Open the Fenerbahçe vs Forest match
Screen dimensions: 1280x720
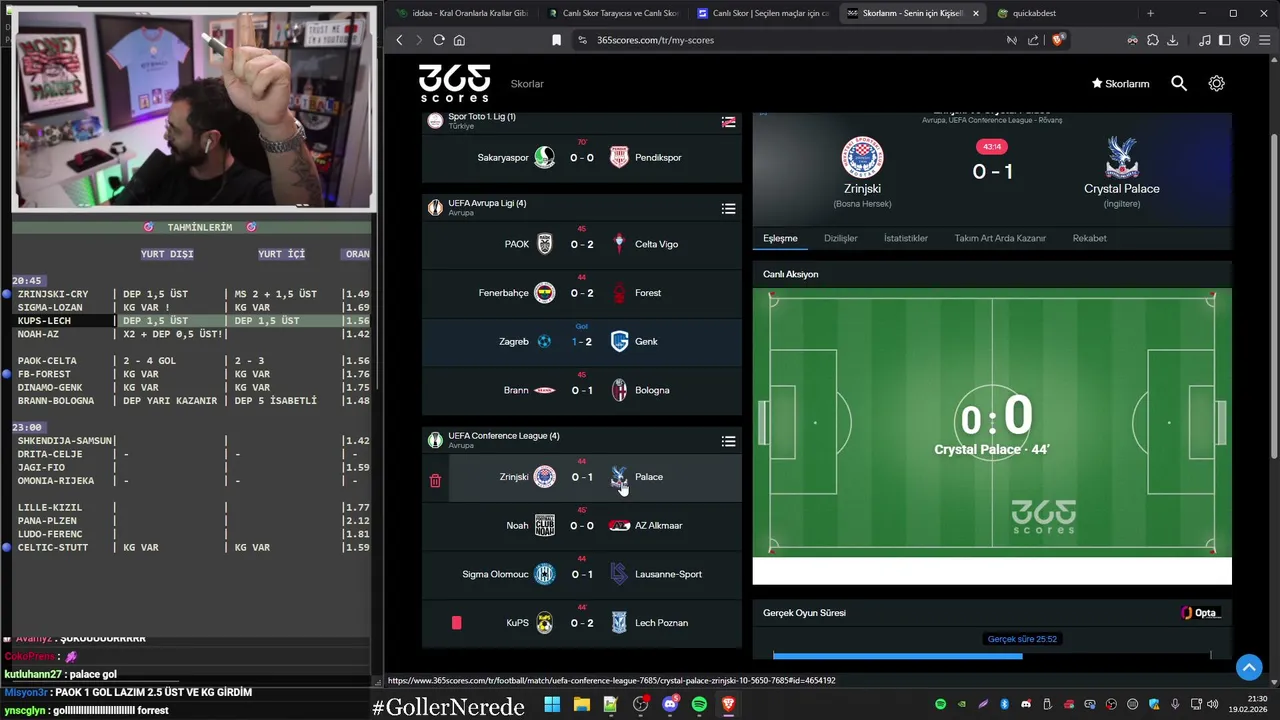[581, 293]
